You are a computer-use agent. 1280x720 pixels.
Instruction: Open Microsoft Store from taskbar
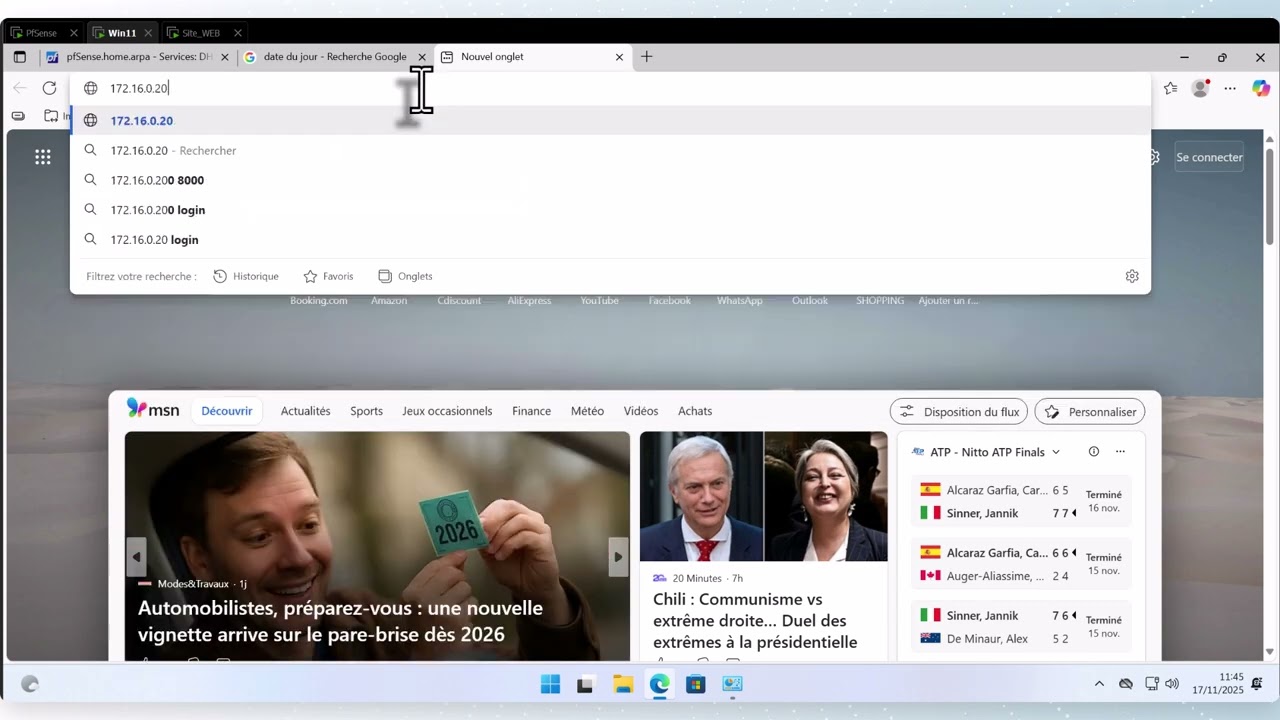coord(696,684)
